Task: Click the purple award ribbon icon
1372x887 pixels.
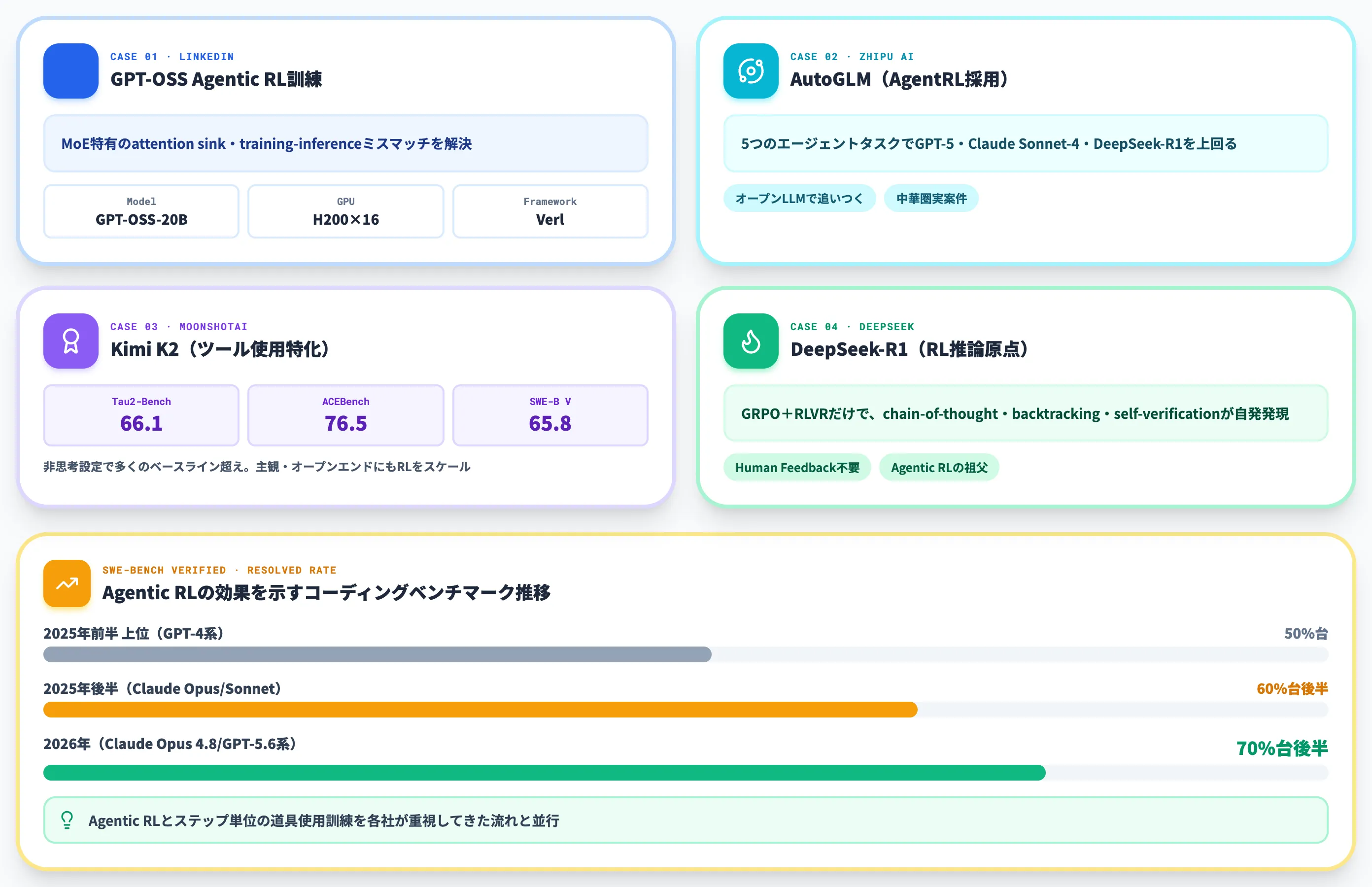Action: 71,341
